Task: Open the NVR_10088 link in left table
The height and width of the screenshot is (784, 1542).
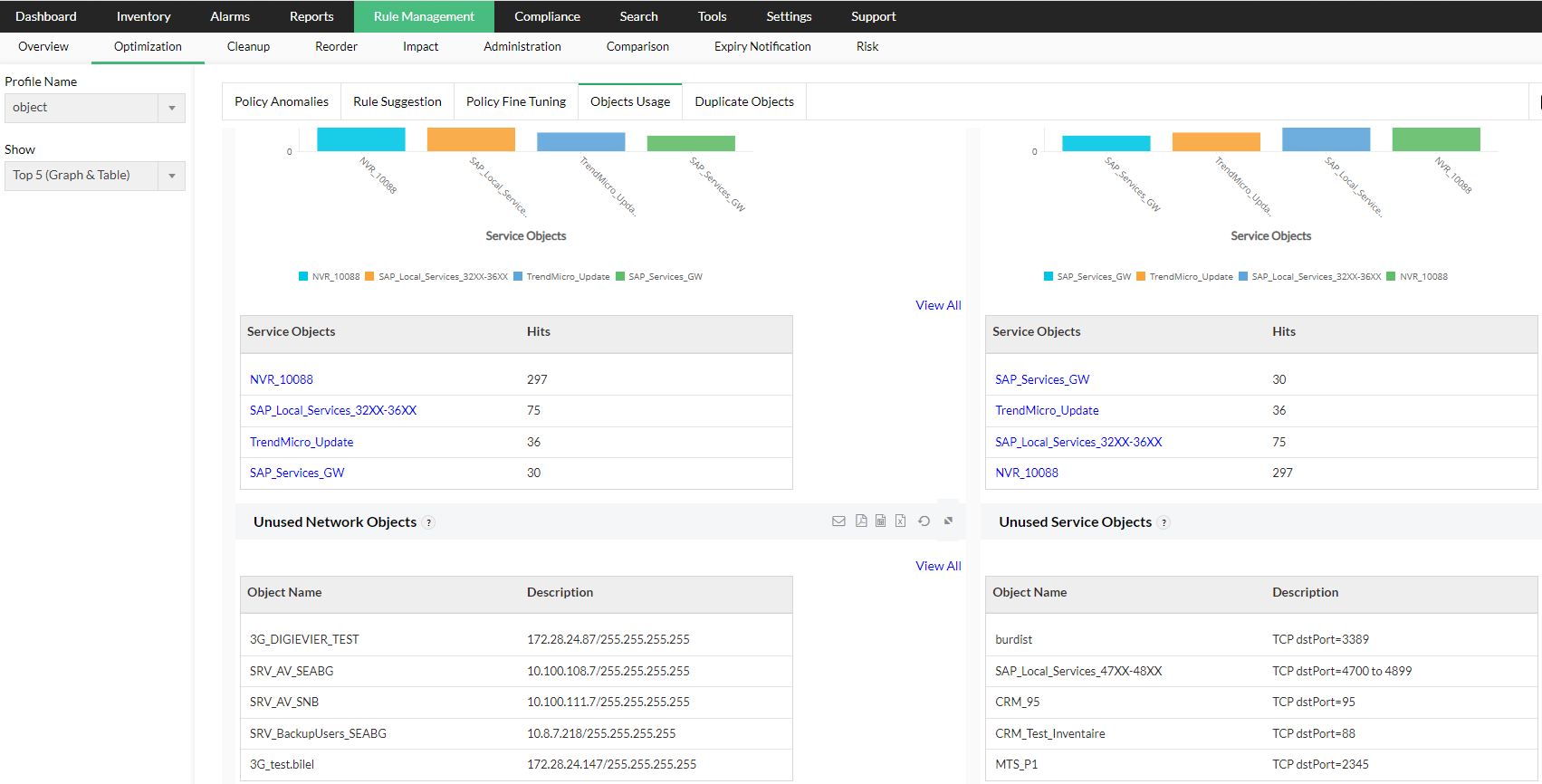Action: click(282, 379)
